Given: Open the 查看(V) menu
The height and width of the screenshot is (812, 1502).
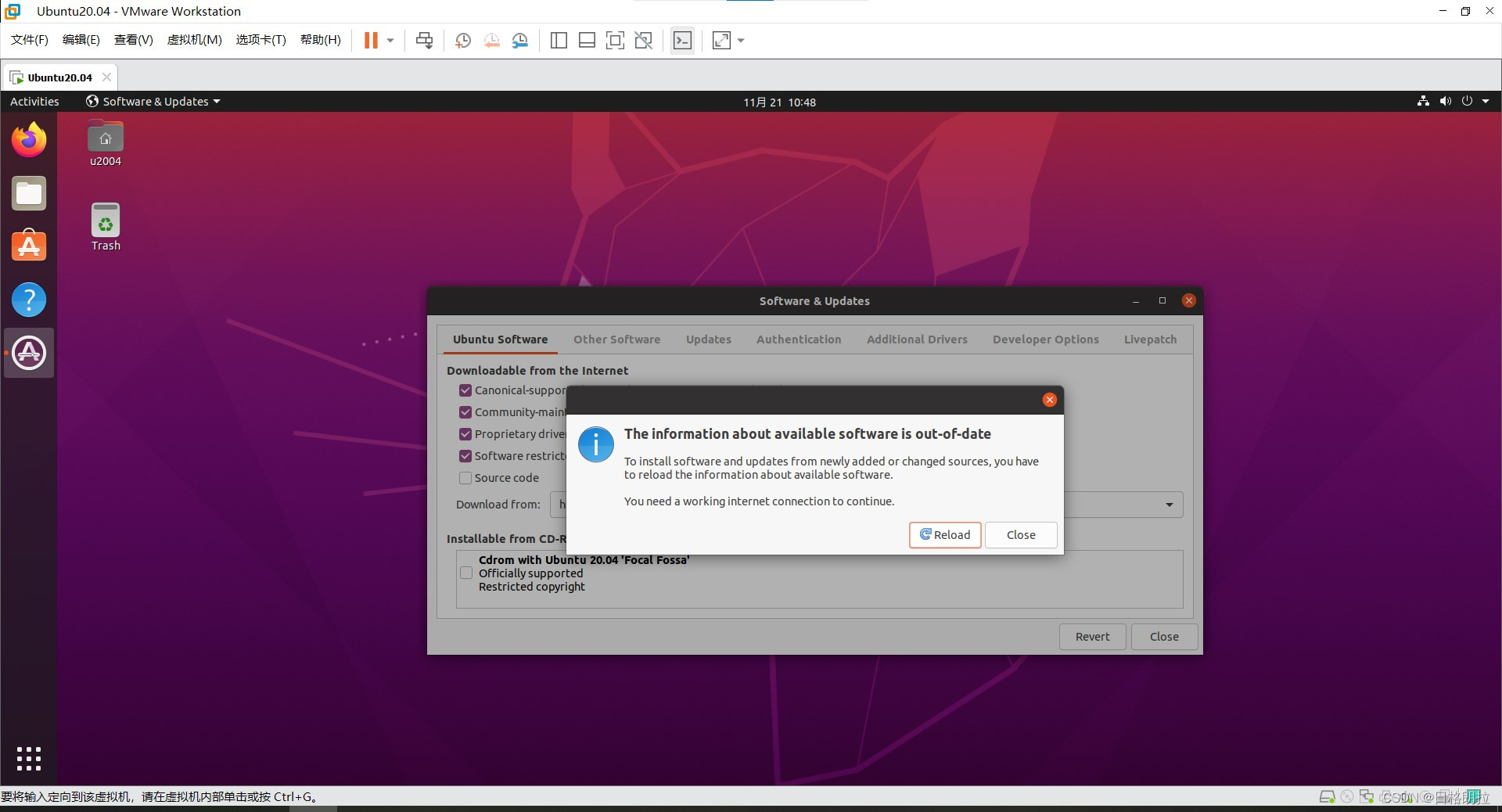Looking at the screenshot, I should tap(134, 40).
